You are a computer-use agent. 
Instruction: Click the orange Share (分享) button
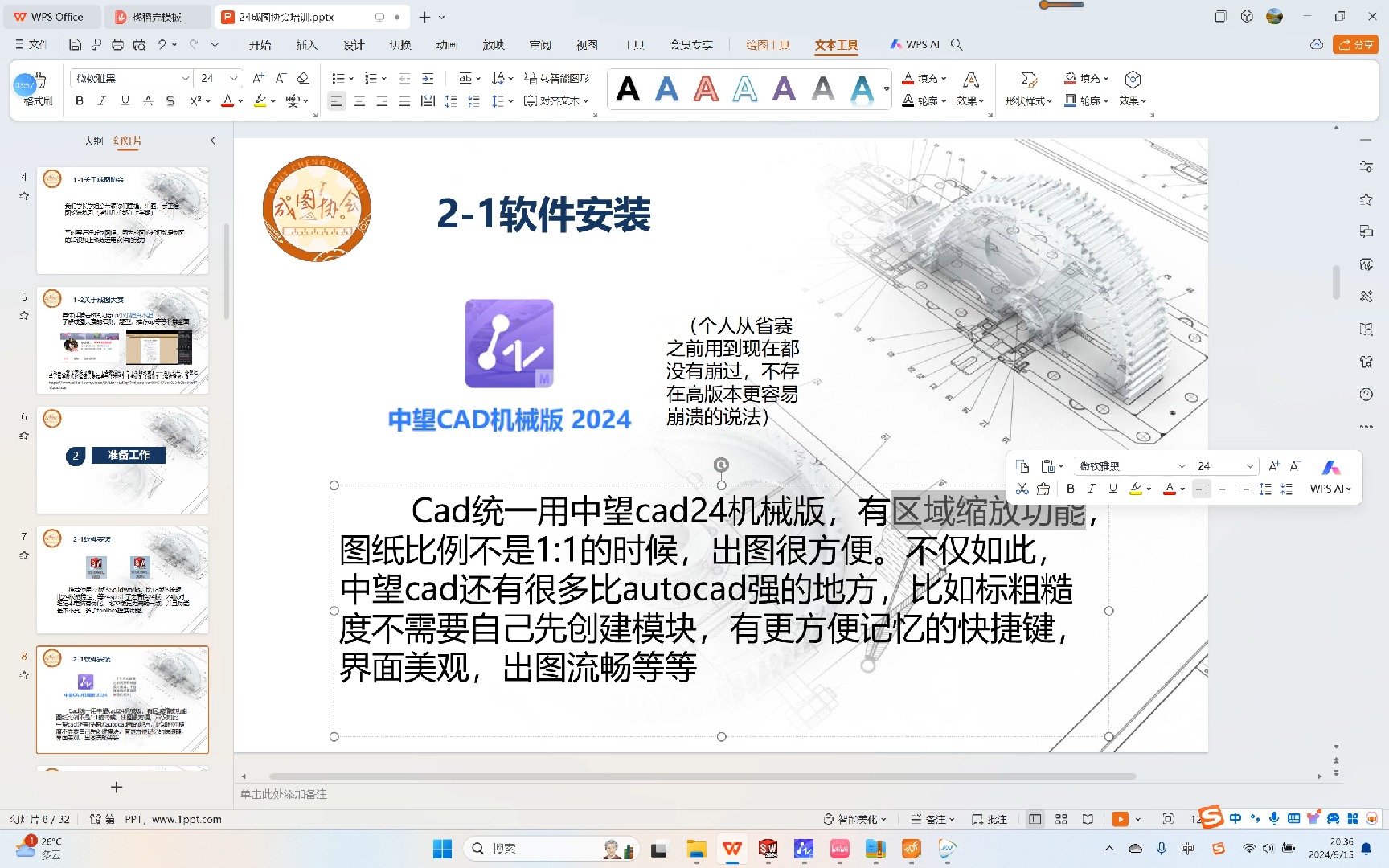[x=1355, y=45]
